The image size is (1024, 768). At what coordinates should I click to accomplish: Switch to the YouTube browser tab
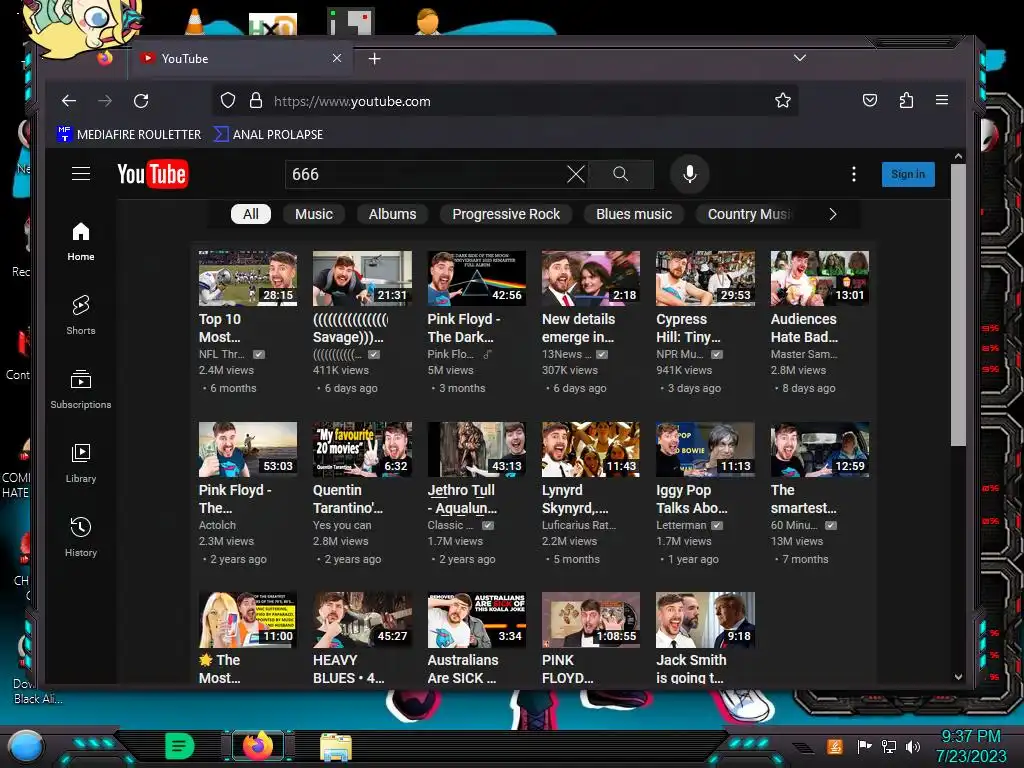(x=242, y=59)
